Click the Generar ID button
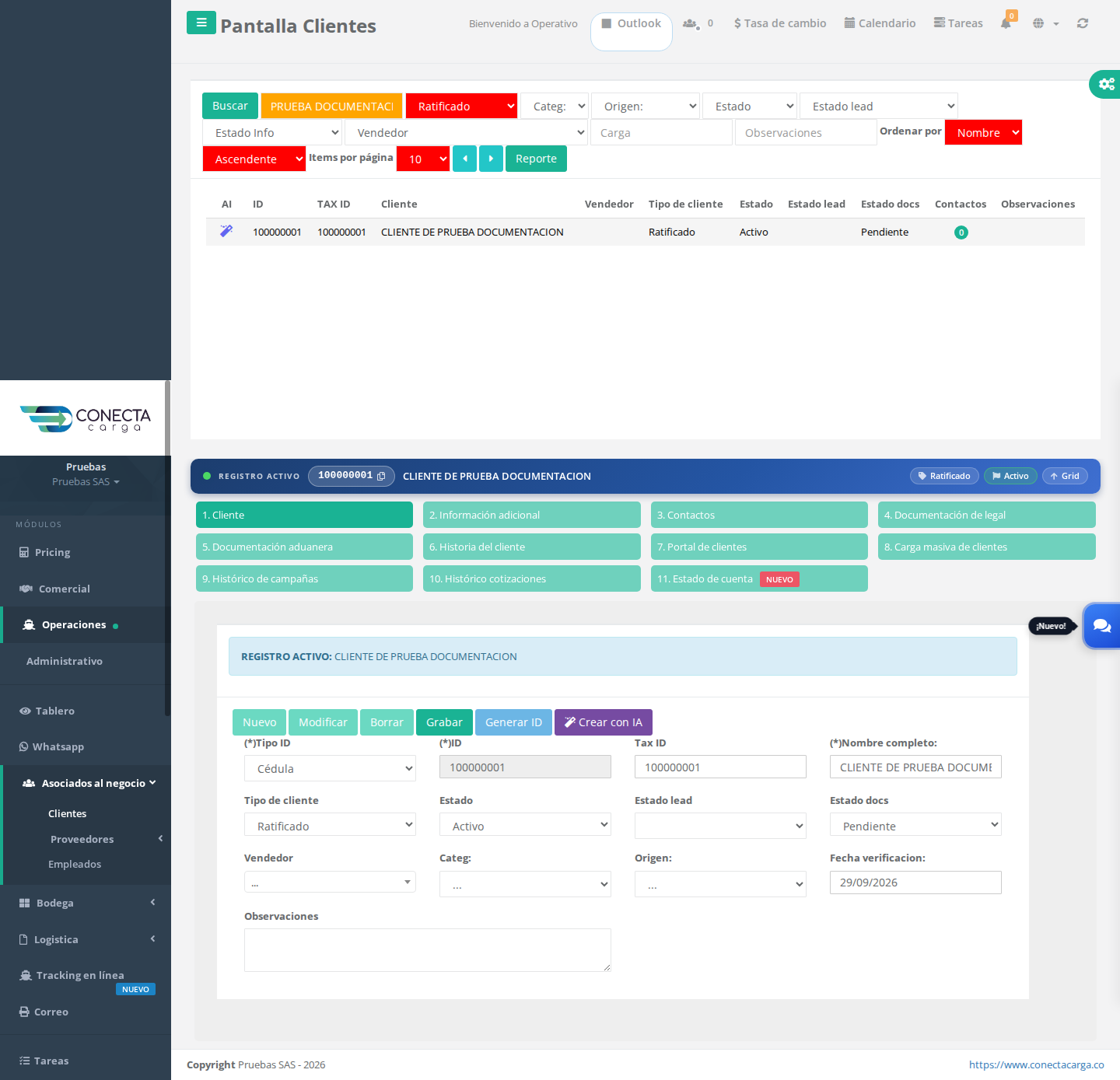1120x1080 pixels. (513, 722)
